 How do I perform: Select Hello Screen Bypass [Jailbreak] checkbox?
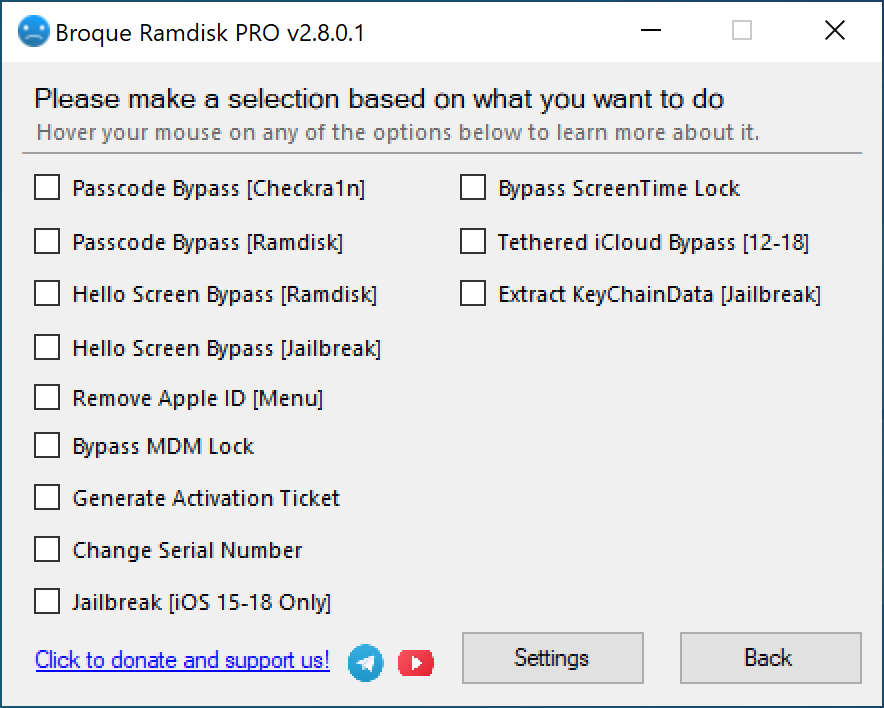(x=47, y=347)
